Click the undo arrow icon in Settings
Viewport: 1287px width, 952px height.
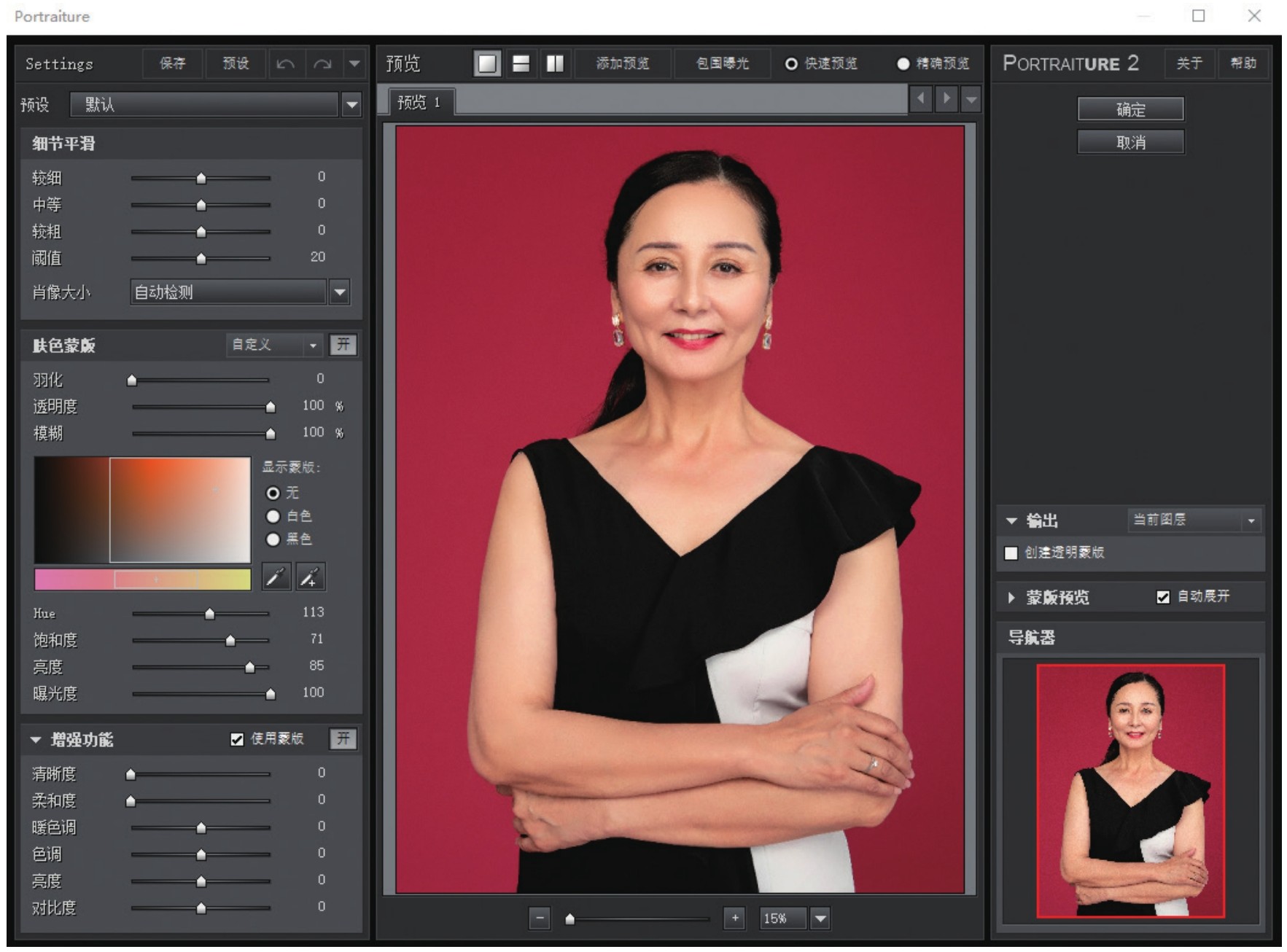point(286,64)
